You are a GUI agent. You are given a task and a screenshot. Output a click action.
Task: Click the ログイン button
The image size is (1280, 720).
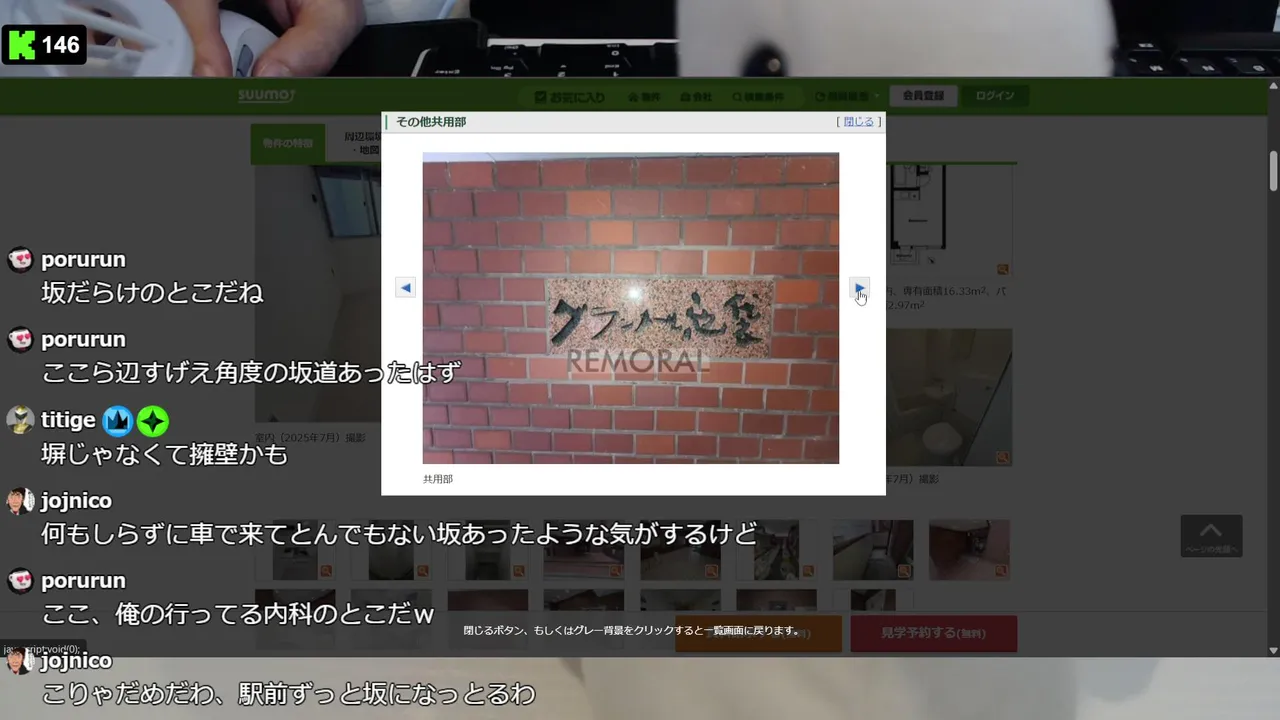click(995, 96)
